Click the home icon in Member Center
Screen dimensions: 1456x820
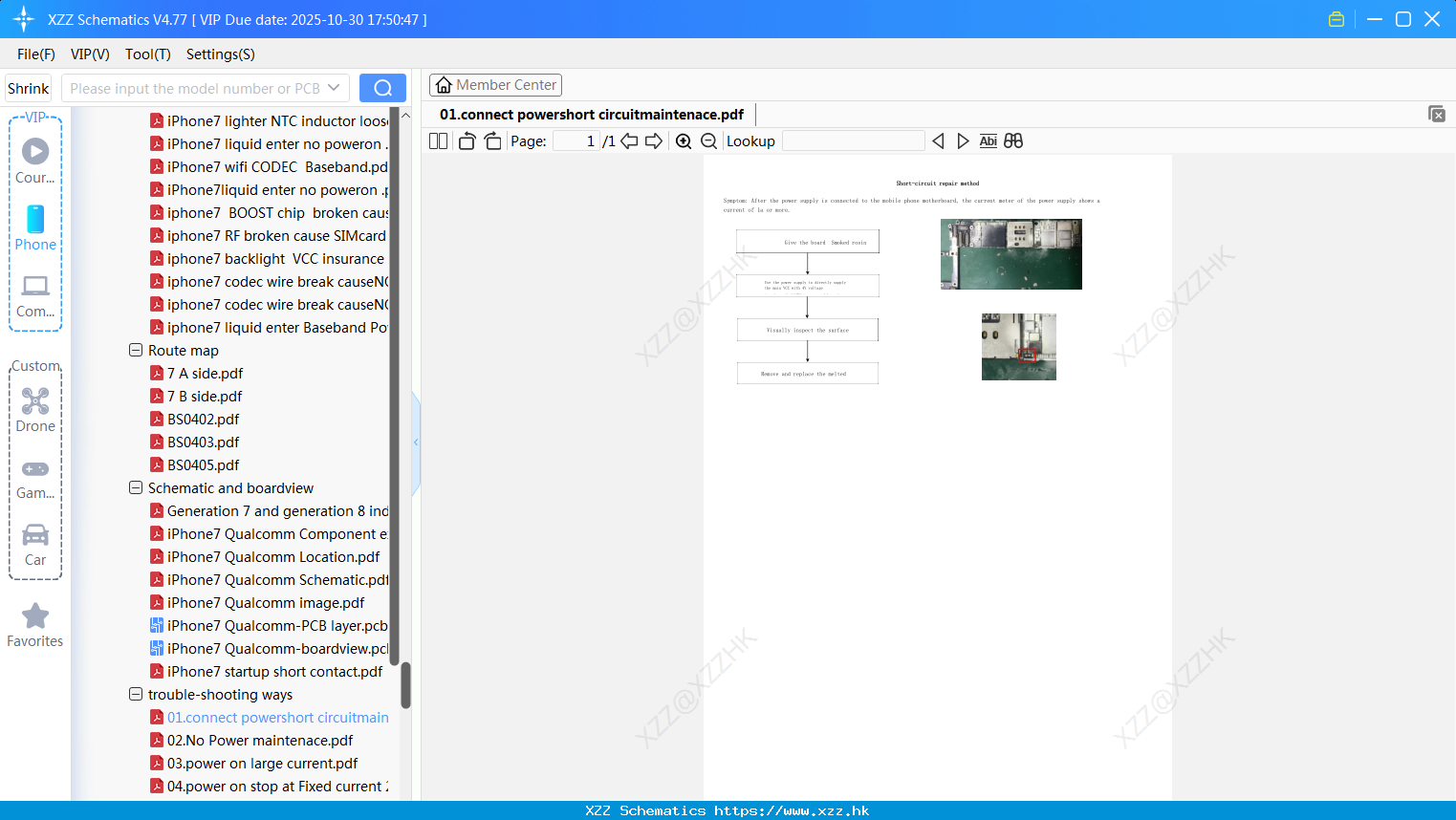pyautogui.click(x=444, y=85)
